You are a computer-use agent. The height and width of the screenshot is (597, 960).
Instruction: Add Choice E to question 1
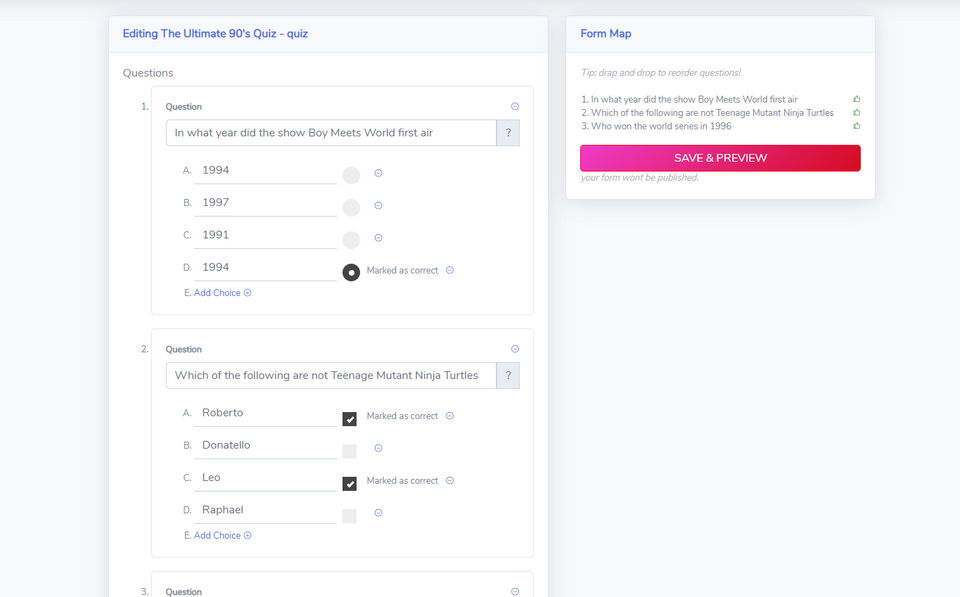pos(223,293)
